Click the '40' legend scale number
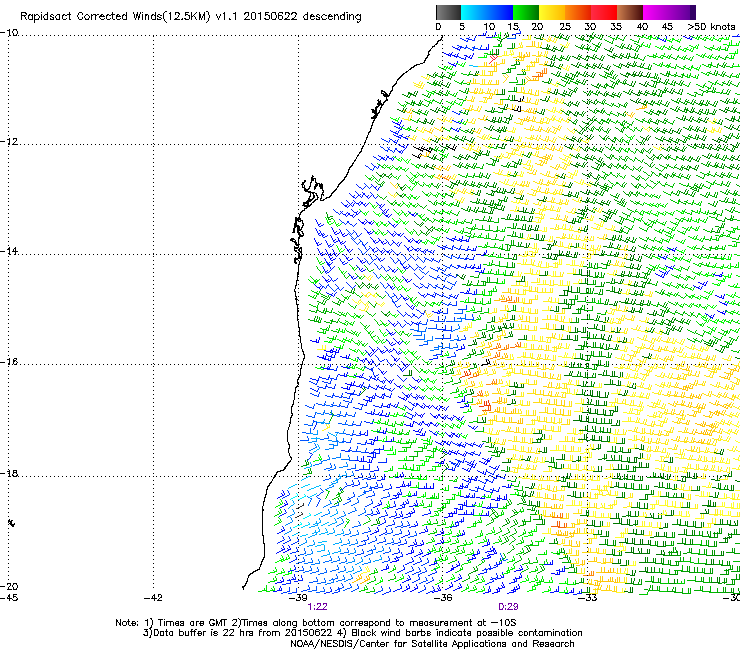740x650 pixels. tap(642, 27)
